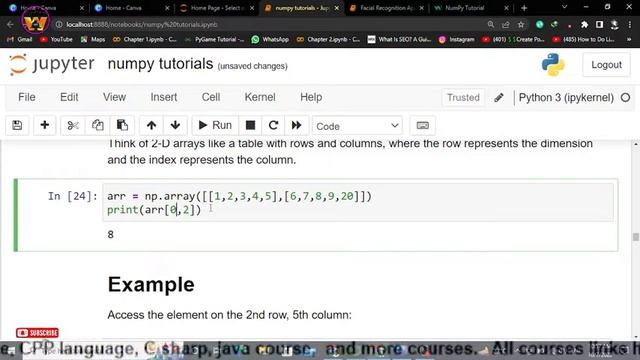Insert cell below with plus icon
640x360 pixels.
tap(45, 125)
